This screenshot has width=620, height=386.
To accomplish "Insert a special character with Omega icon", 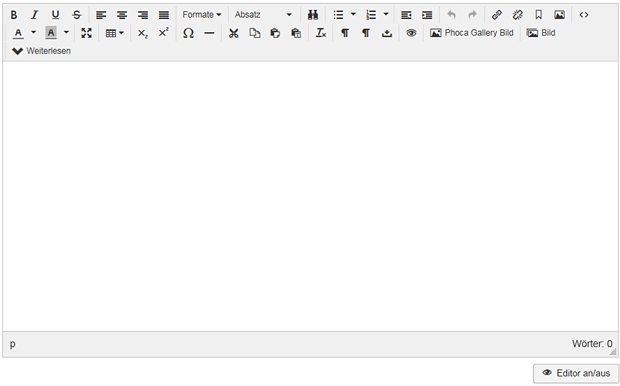I will pos(188,33).
